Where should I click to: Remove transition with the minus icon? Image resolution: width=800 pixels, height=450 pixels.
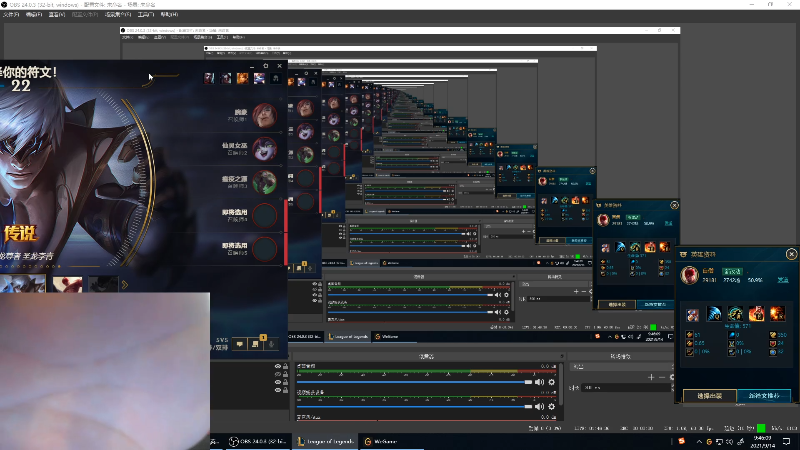click(x=662, y=378)
